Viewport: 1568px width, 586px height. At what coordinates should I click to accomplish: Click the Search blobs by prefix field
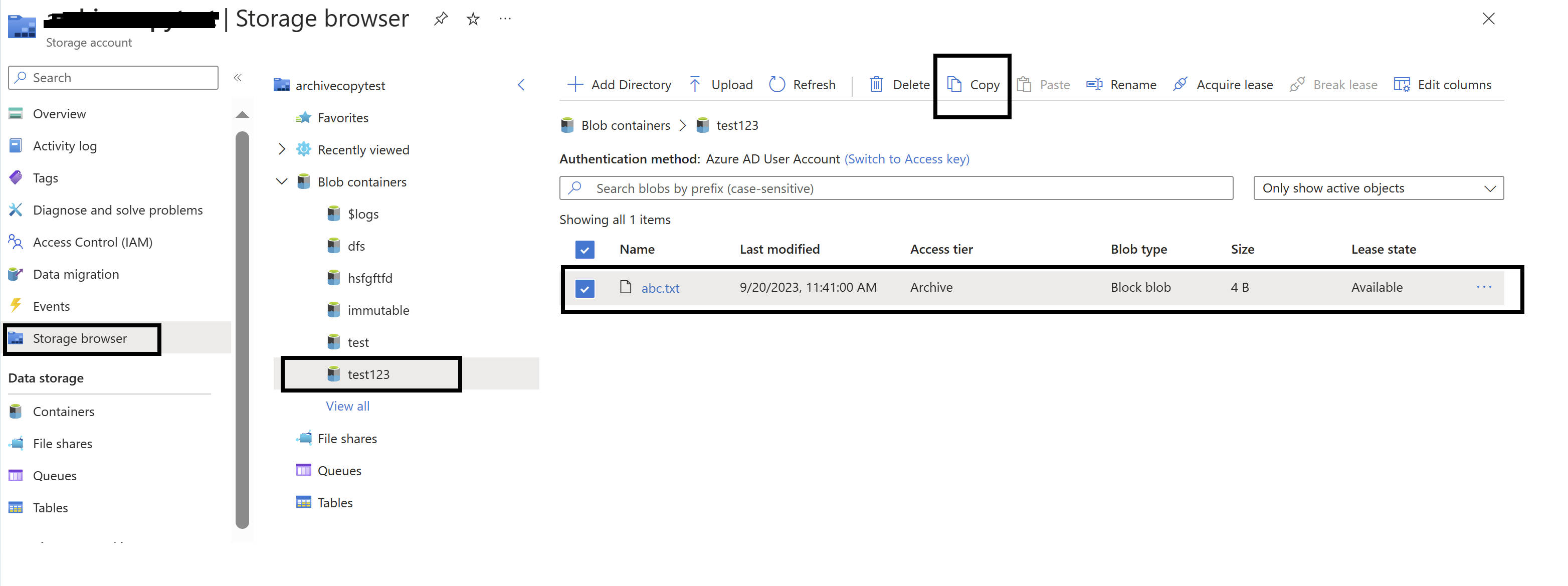pyautogui.click(x=896, y=188)
